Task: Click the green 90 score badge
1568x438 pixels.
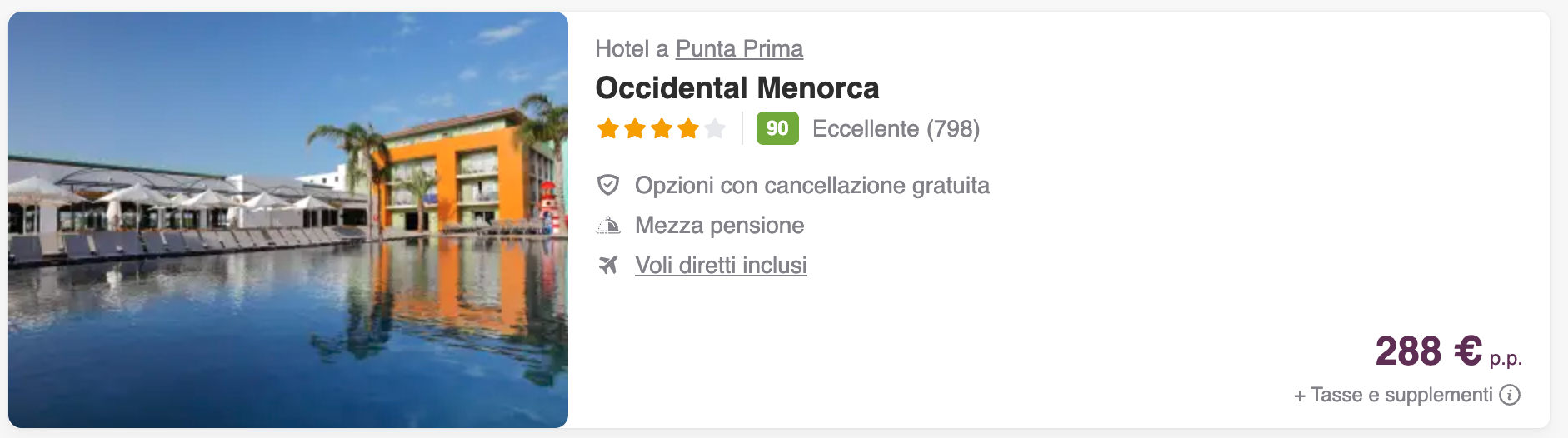Action: pos(777,128)
